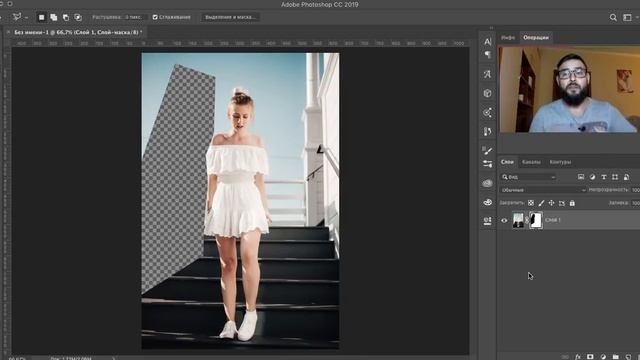Open the Glyphs panel icon
Screen dimensions: 640x360
[487, 74]
